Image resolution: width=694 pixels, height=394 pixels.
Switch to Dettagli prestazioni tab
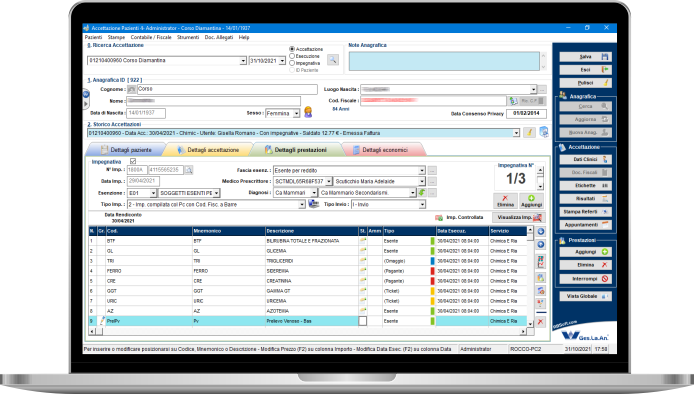click(x=296, y=150)
